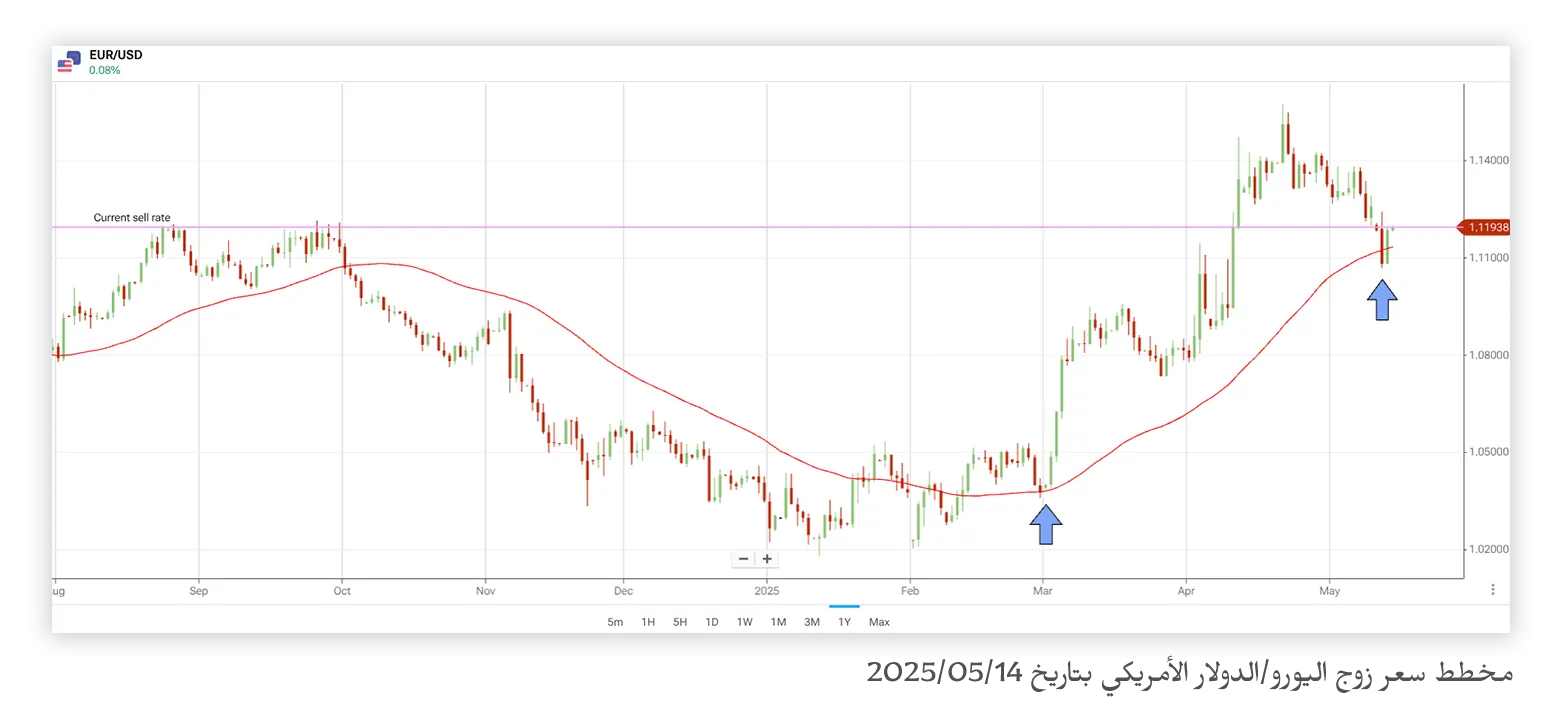Click the 1.05000 price axis label
Image resolution: width=1550 pixels, height=705 pixels.
(1488, 452)
